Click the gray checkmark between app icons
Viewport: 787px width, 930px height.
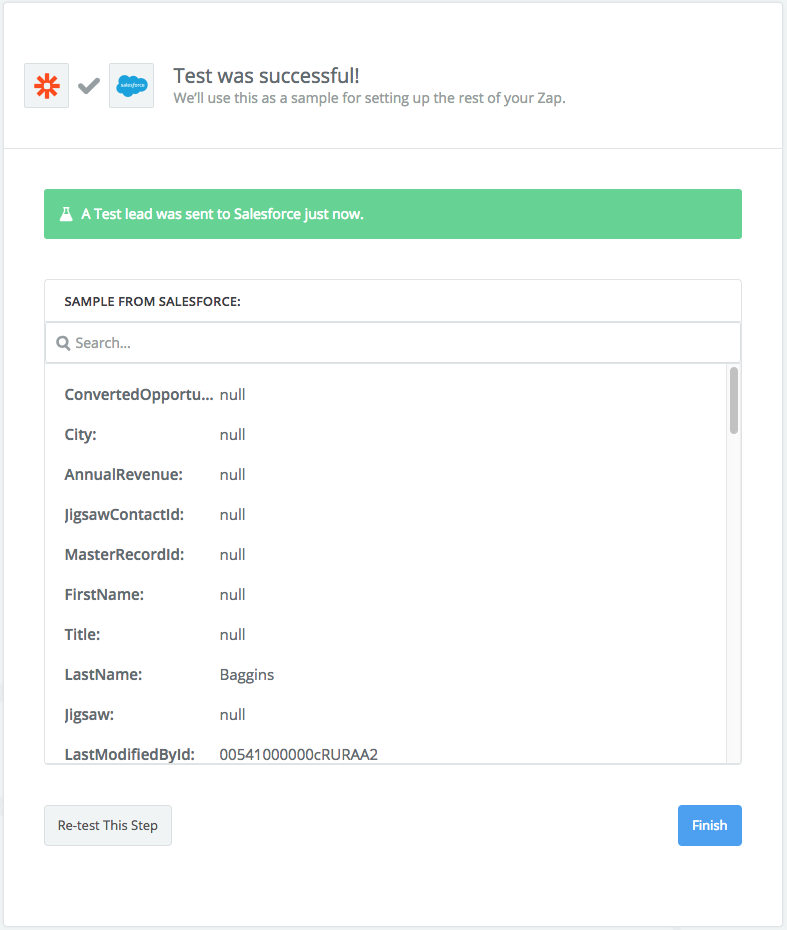tap(89, 86)
